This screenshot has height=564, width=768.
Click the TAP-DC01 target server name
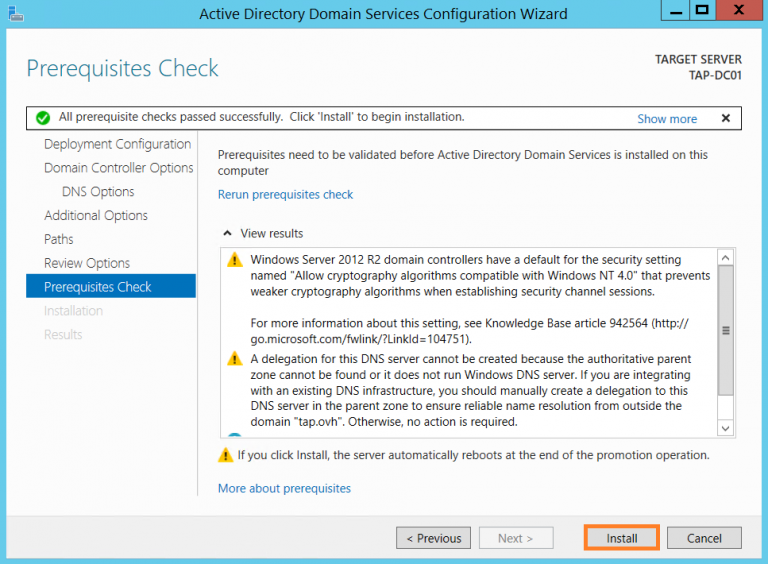715,75
